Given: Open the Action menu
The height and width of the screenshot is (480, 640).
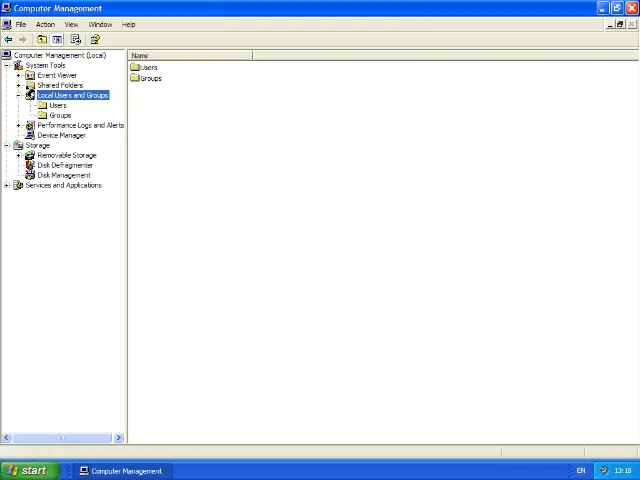Looking at the screenshot, I should tap(45, 24).
